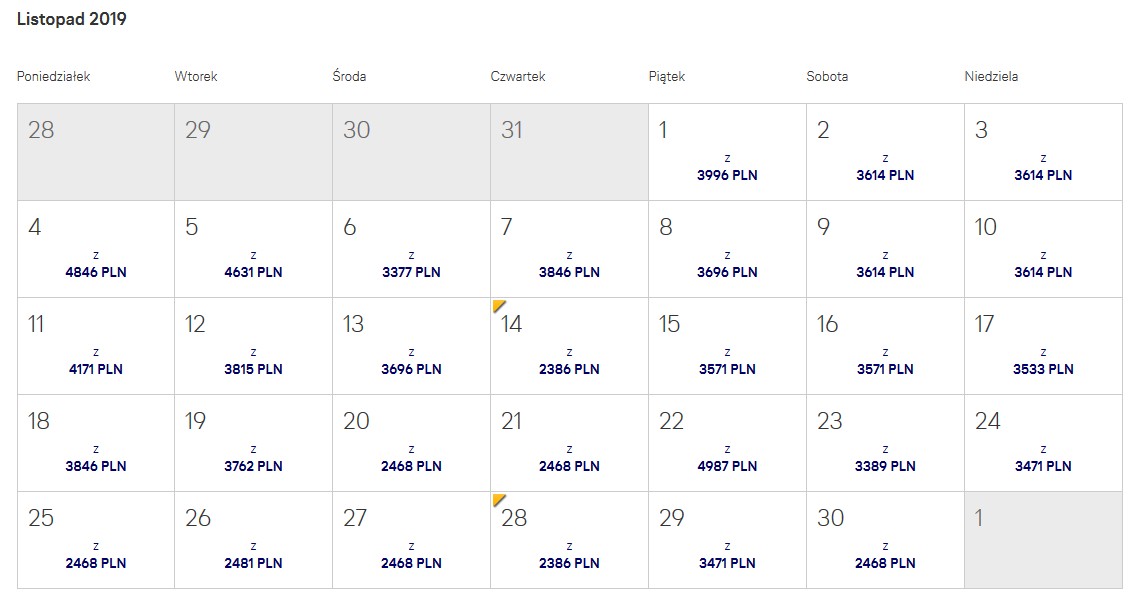This screenshot has width=1135, height=601.
Task: Click the yellow corner marker on day 28
Action: pos(498,500)
